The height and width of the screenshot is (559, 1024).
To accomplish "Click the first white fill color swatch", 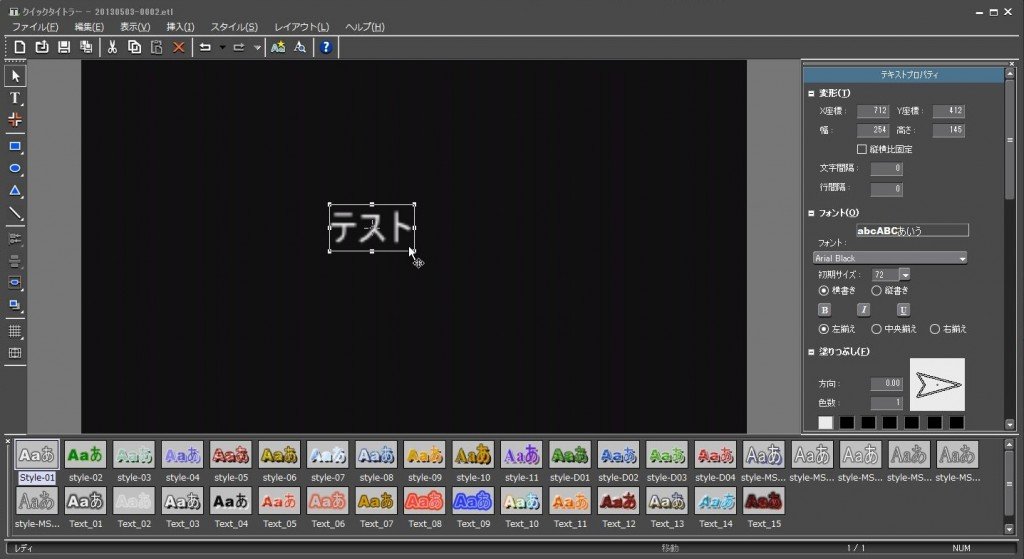I will [825, 423].
